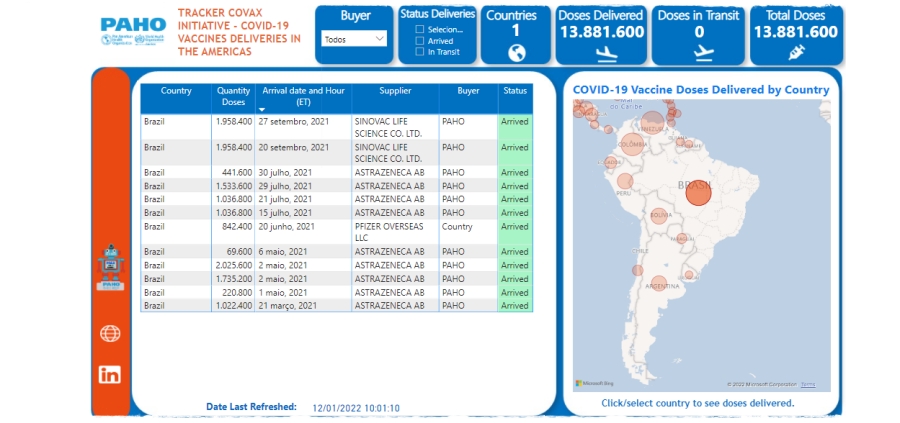Select the Colombia bubble on the map
The width and height of the screenshot is (900, 423).
click(x=631, y=145)
